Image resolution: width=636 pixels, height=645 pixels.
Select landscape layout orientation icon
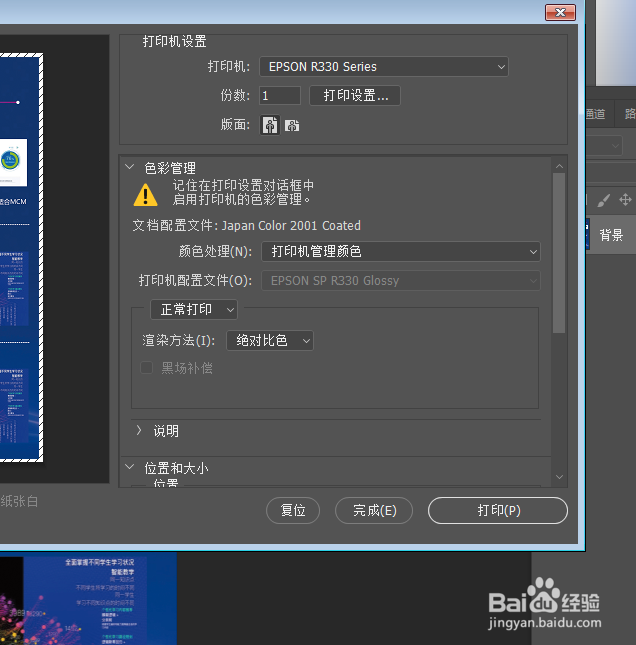[x=292, y=125]
